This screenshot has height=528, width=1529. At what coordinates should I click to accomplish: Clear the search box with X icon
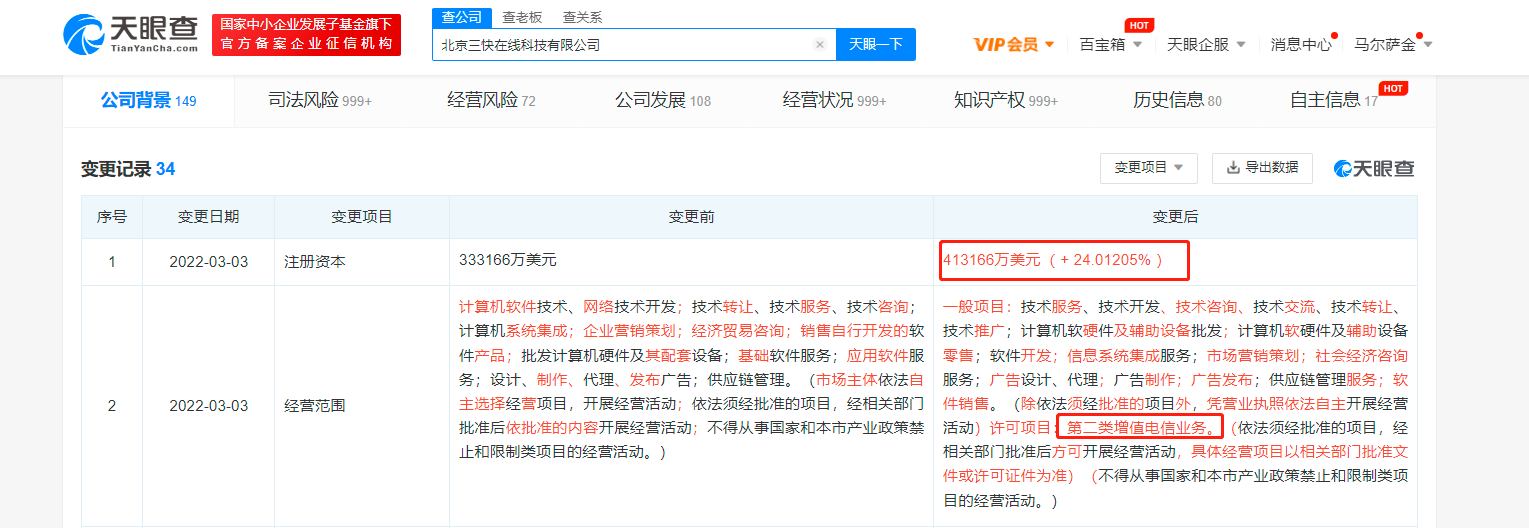[x=820, y=45]
